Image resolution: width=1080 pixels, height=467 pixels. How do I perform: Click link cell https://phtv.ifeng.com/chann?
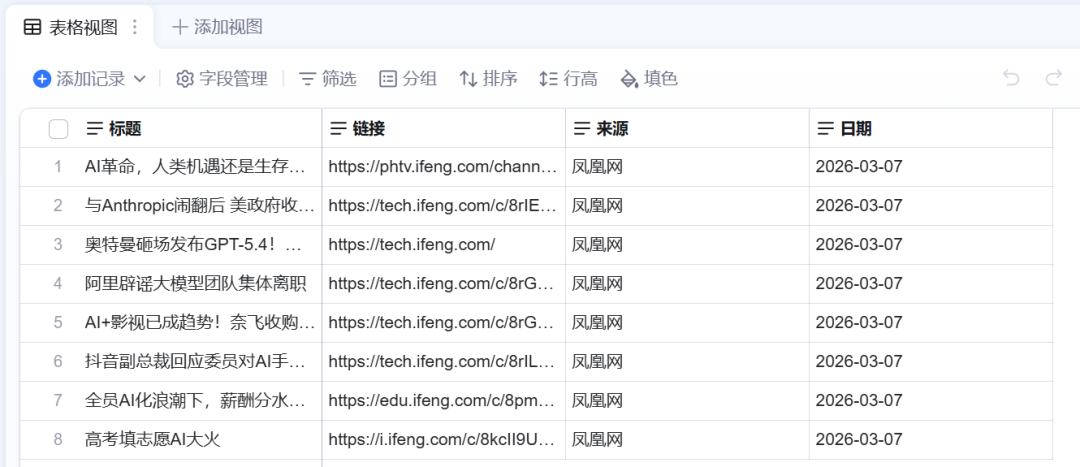[444, 167]
